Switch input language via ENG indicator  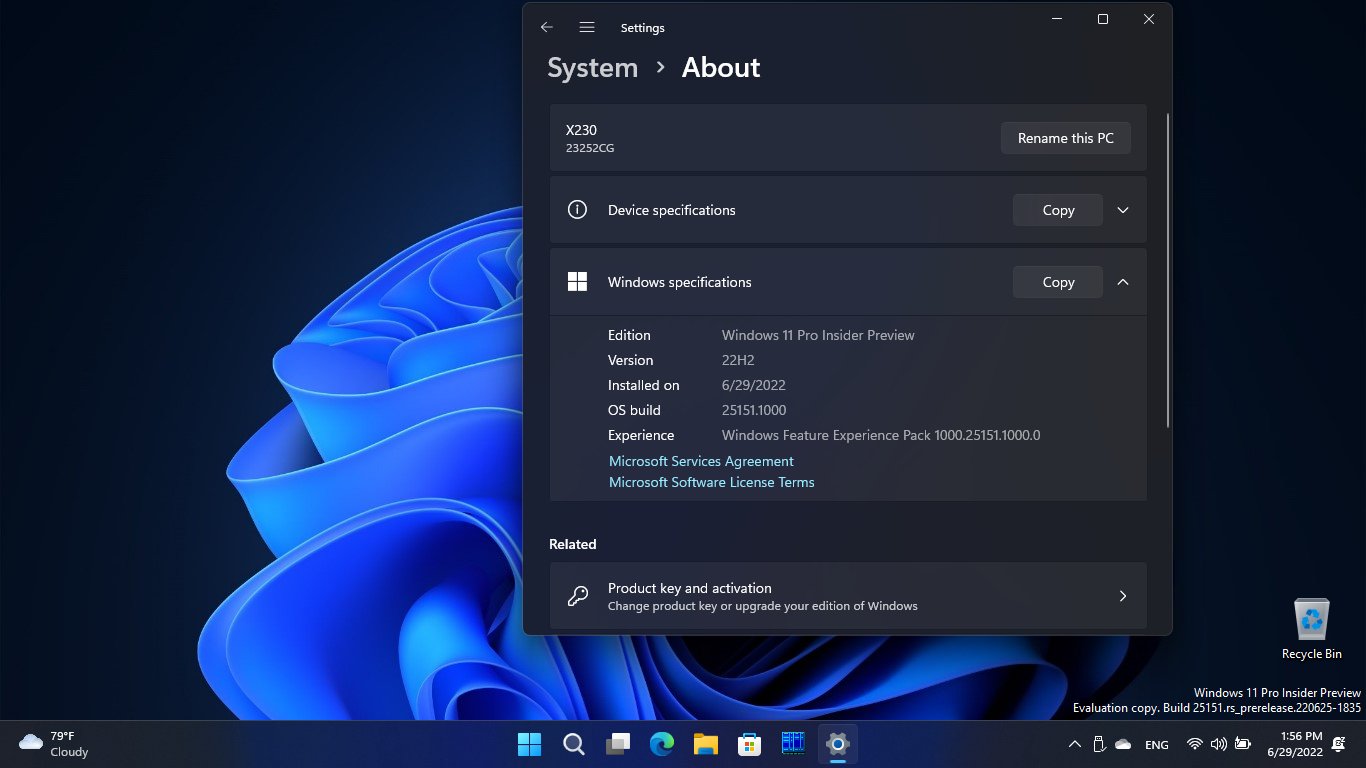pos(1157,744)
